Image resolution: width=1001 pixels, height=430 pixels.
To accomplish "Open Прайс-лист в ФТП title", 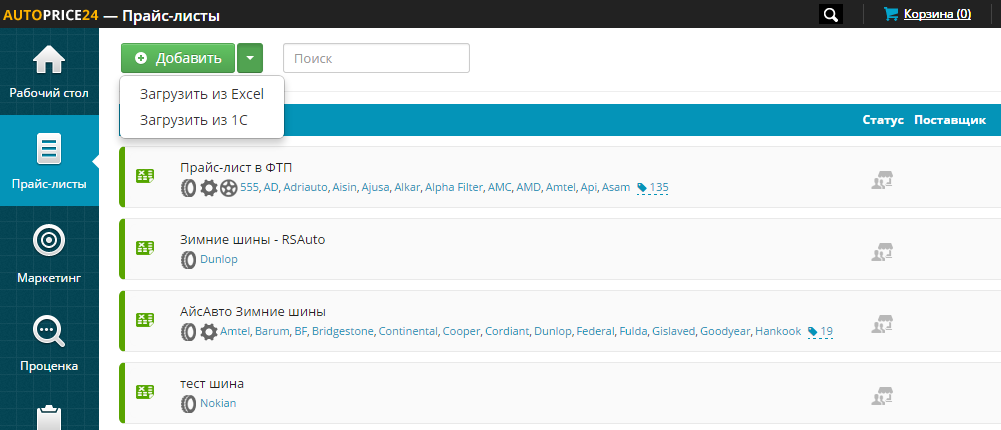I will click(237, 167).
